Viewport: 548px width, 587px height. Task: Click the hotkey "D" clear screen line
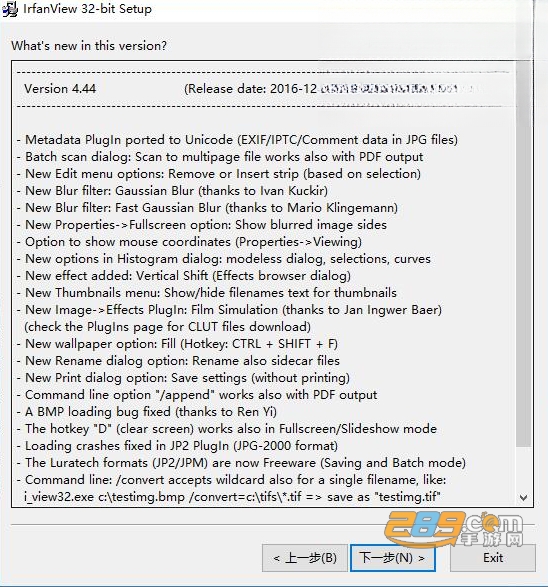tap(227, 429)
